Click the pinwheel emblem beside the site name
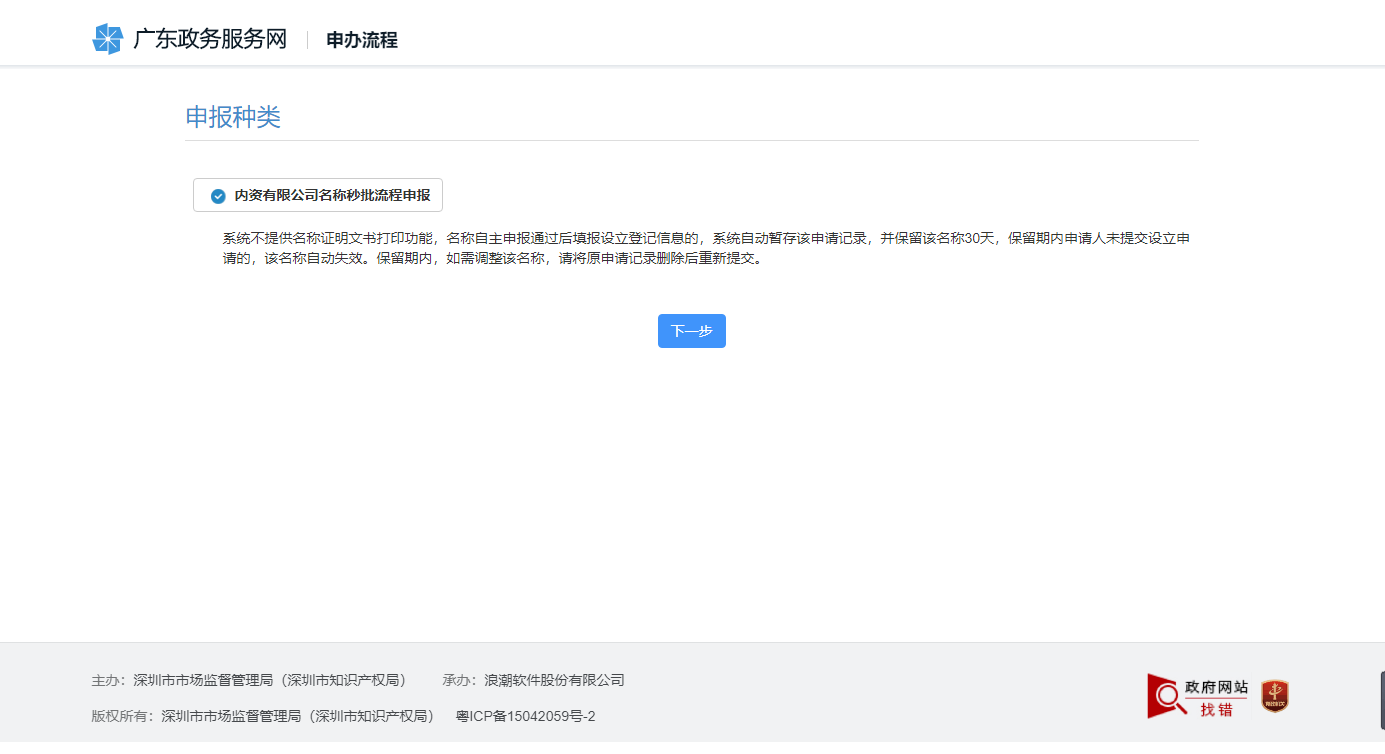 107,38
